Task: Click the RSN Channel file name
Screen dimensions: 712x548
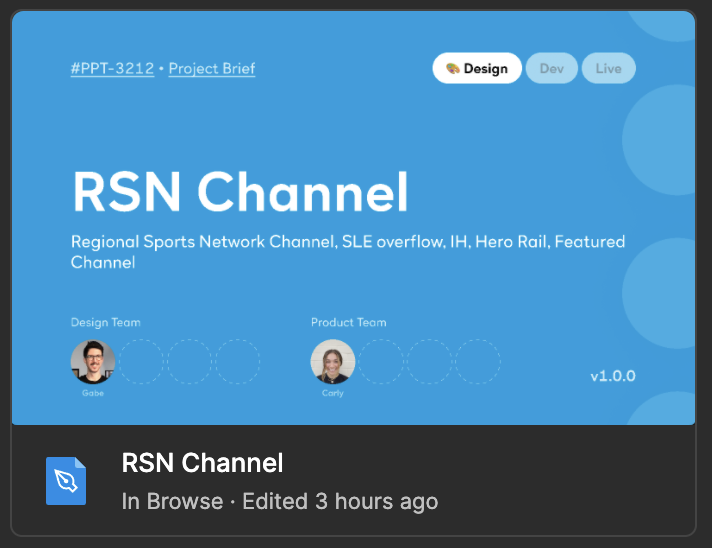Action: [202, 463]
